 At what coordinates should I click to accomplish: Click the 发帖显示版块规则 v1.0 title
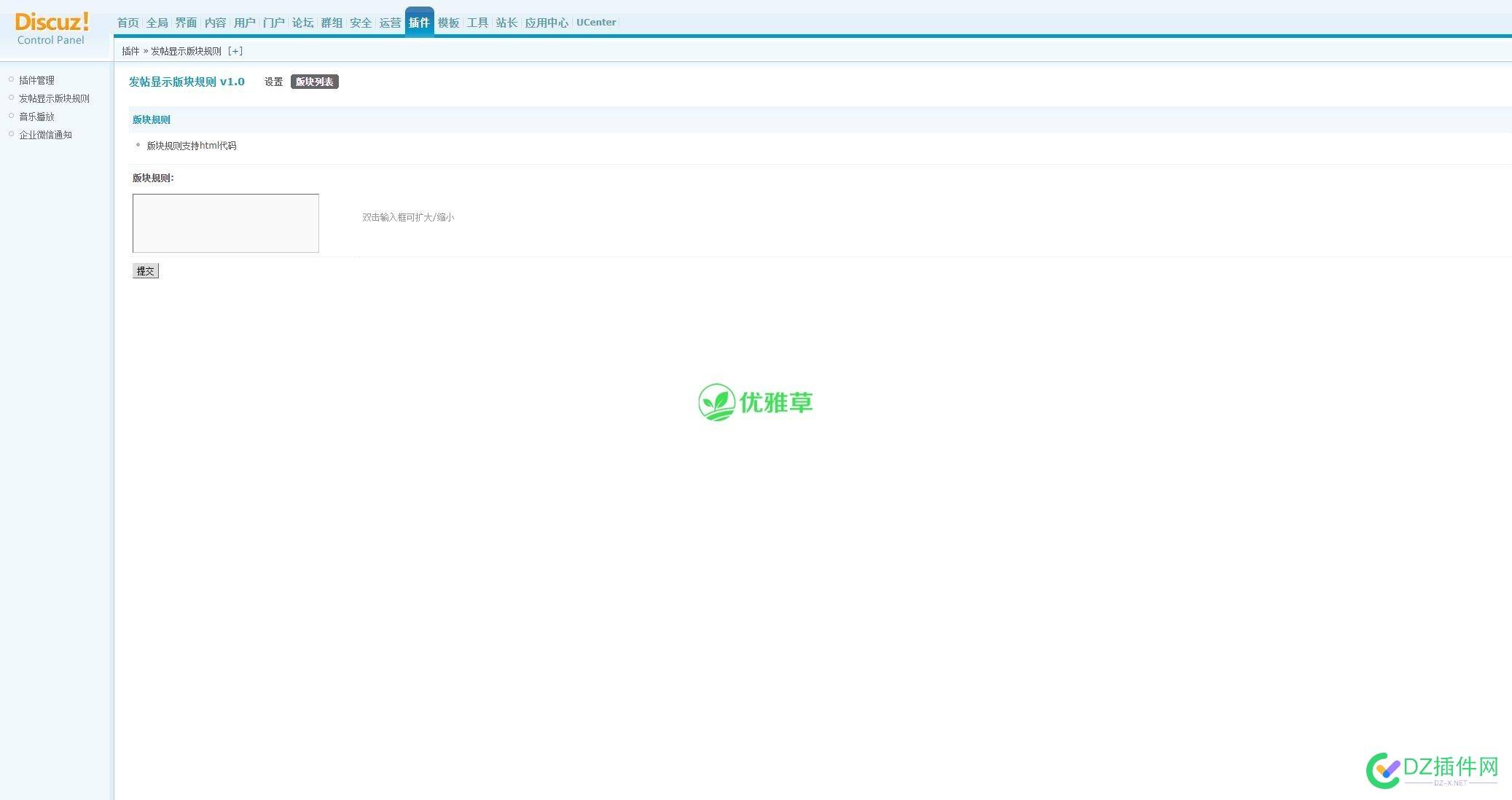coord(187,82)
